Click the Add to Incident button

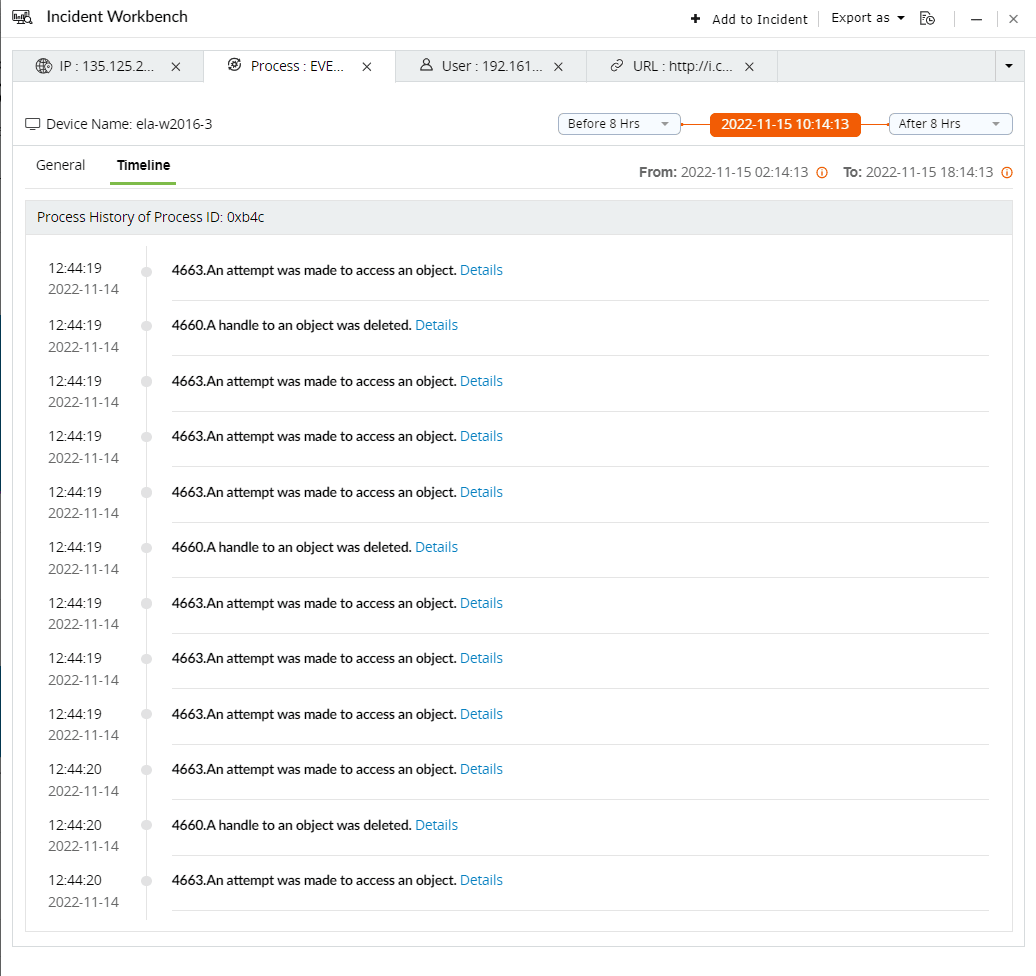pyautogui.click(x=758, y=18)
